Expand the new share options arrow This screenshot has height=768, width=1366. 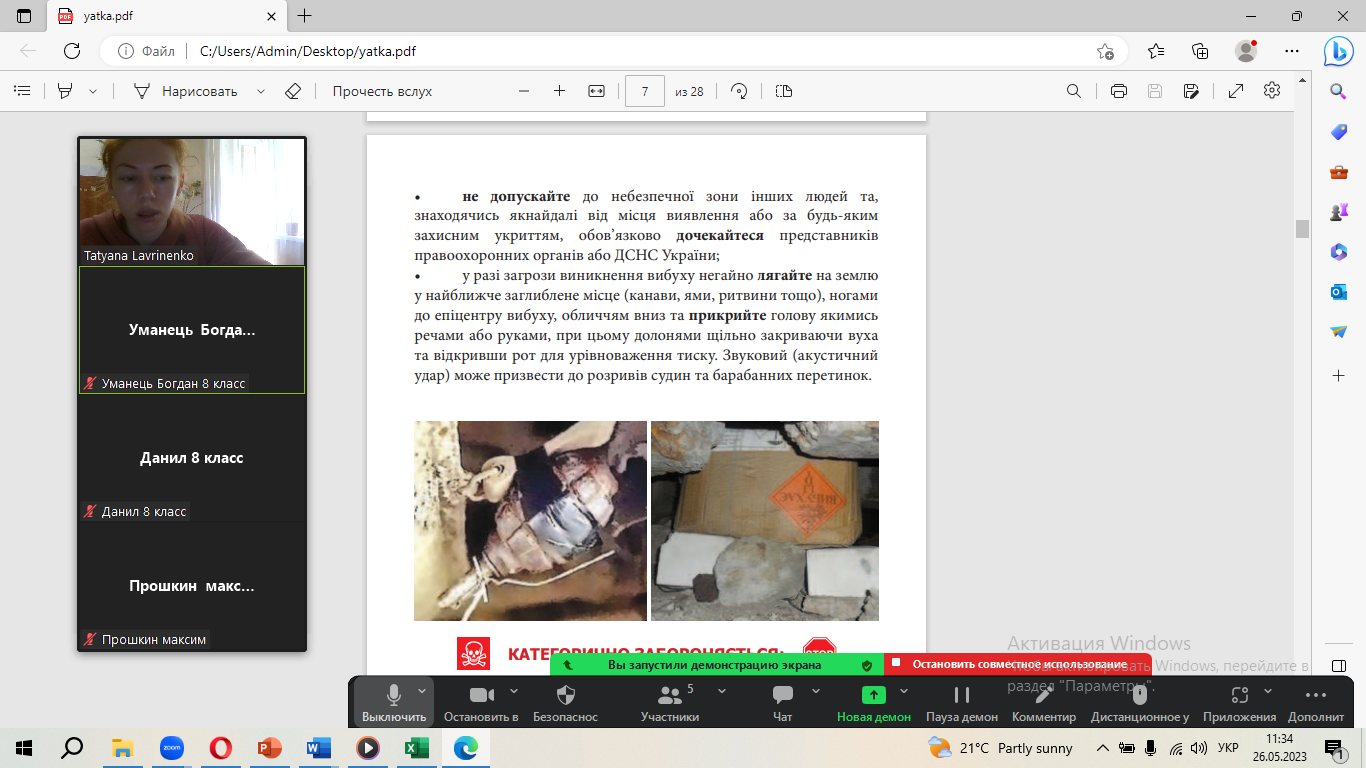tap(904, 690)
